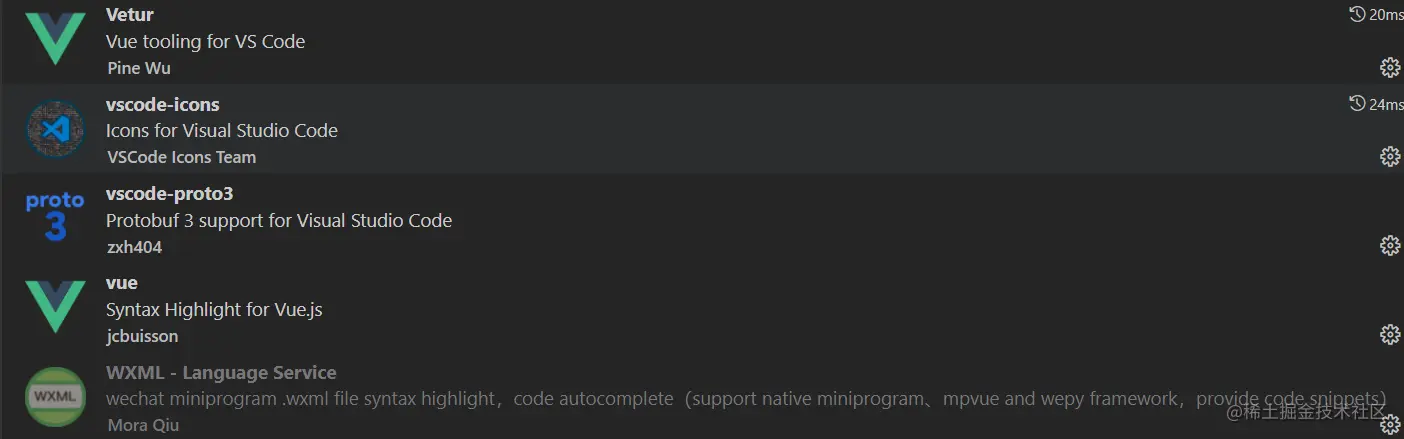Open the vue extension gear menu
Screen dimensions: 1404x439
point(1389,335)
